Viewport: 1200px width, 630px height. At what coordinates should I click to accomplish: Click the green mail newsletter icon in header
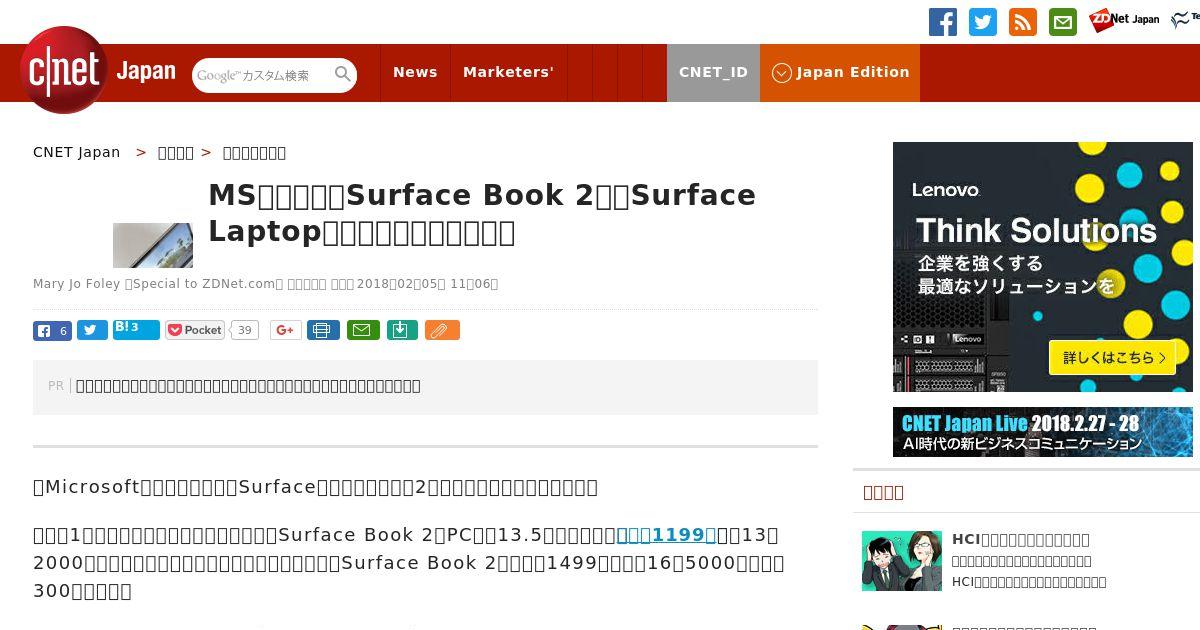coord(1063,22)
